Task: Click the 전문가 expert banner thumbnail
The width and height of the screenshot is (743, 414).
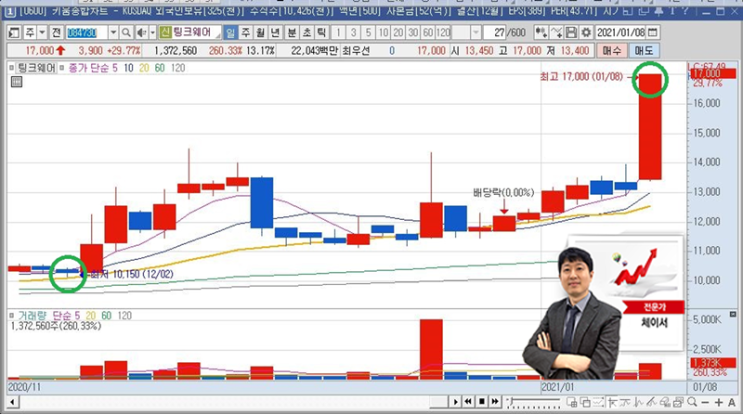Action: tap(655, 307)
